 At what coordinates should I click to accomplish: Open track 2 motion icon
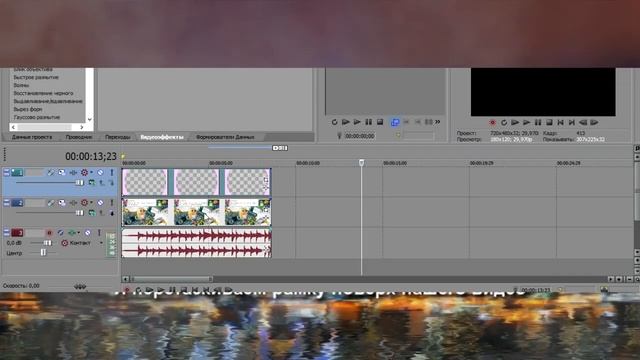pos(62,203)
